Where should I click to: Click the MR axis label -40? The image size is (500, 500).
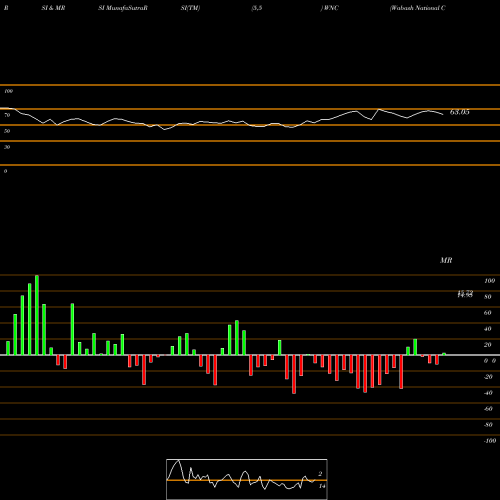click(x=488, y=393)
